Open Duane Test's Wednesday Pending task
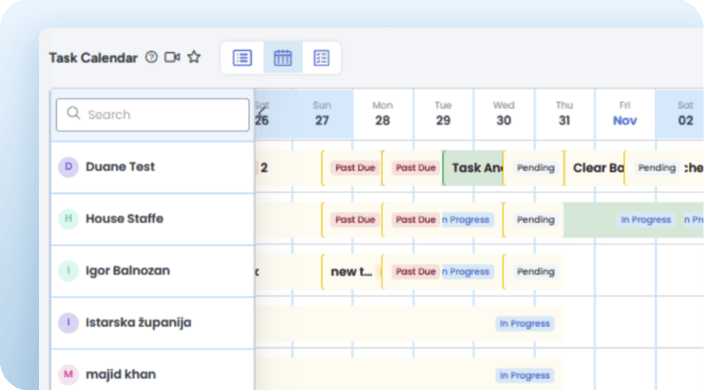The width and height of the screenshot is (704, 390). [x=533, y=168]
